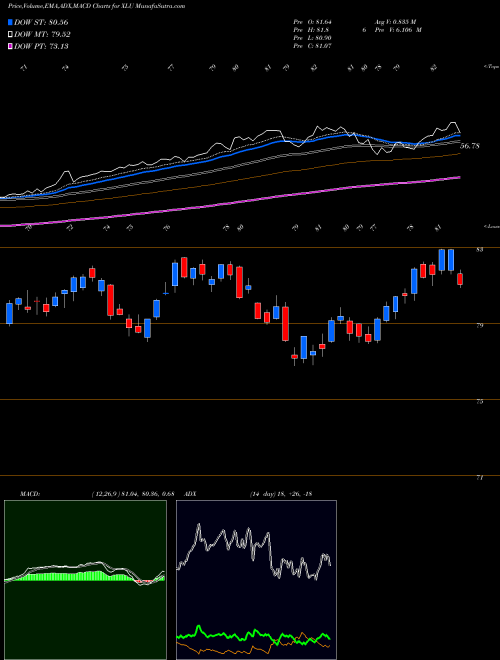
Task: Select the 'DOW ST: 80.56' legend label
Action: coord(41,22)
